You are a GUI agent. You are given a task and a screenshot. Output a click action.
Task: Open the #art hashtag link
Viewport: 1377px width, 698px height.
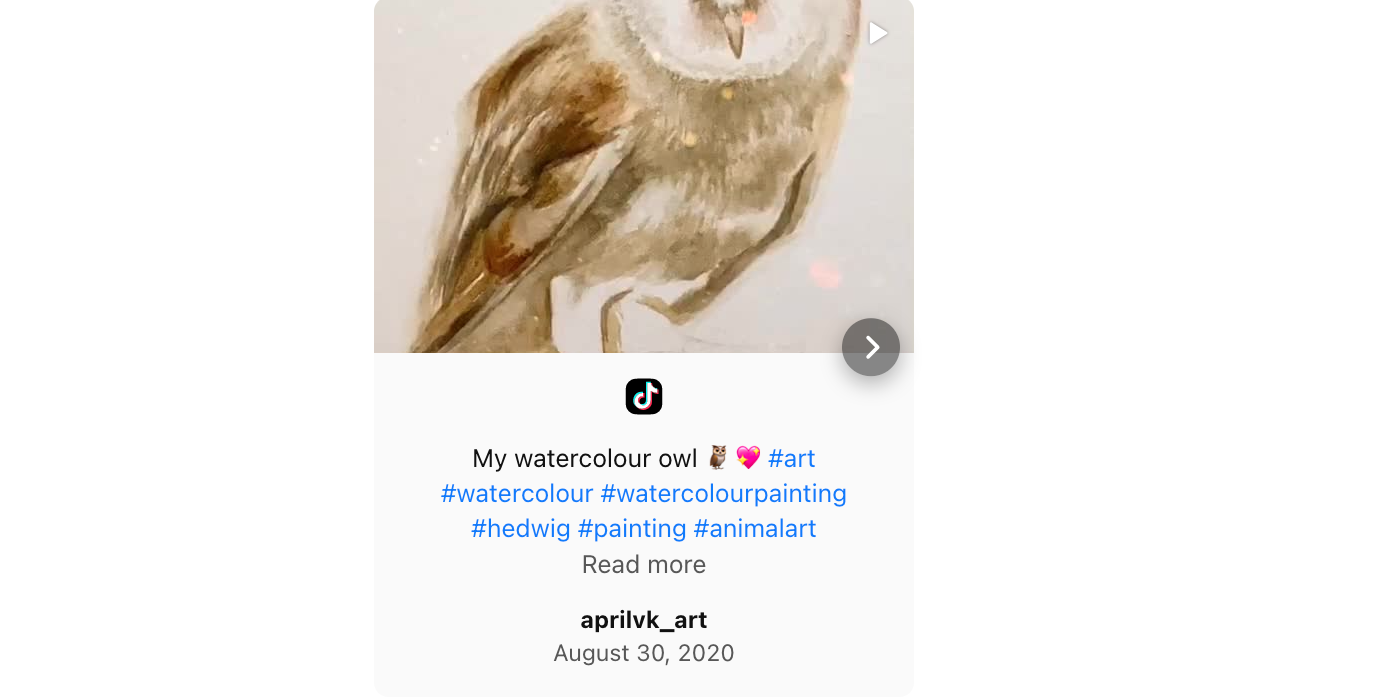[792, 459]
